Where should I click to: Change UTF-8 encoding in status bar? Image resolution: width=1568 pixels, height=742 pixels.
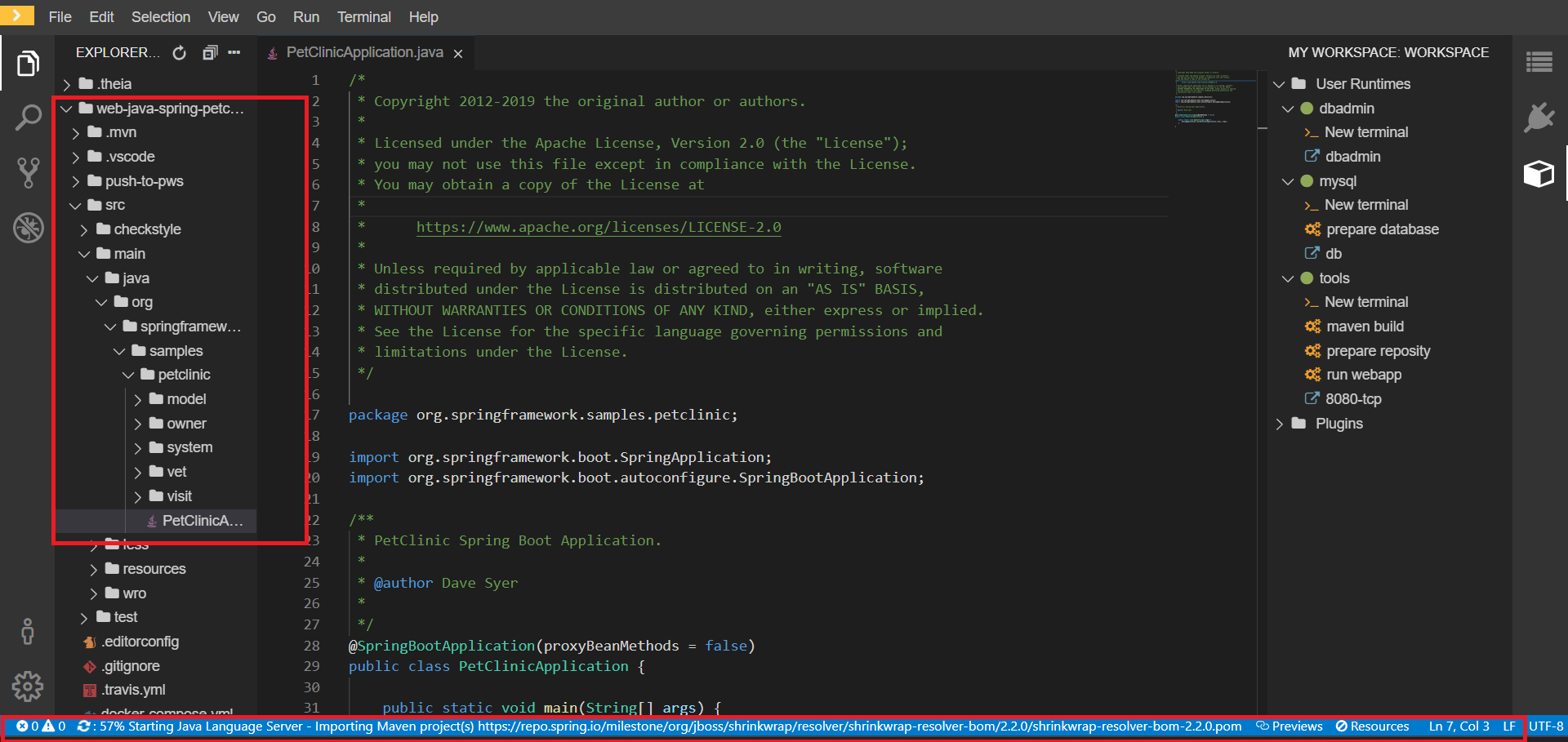(x=1546, y=726)
